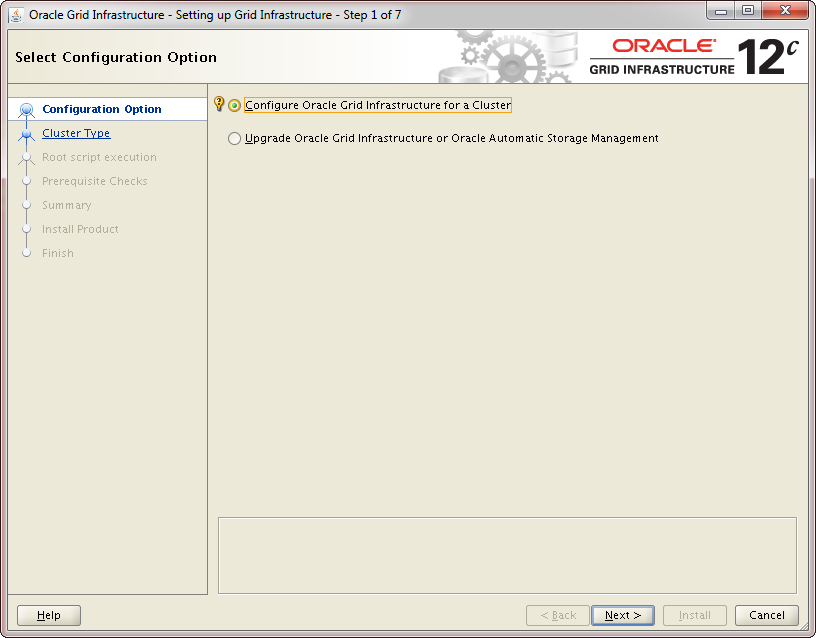Click the Java icon in the title bar
Viewport: 816px width, 638px height.
tap(16, 15)
